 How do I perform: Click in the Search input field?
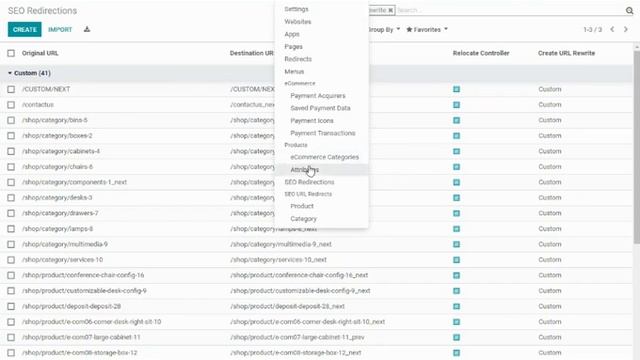point(509,10)
